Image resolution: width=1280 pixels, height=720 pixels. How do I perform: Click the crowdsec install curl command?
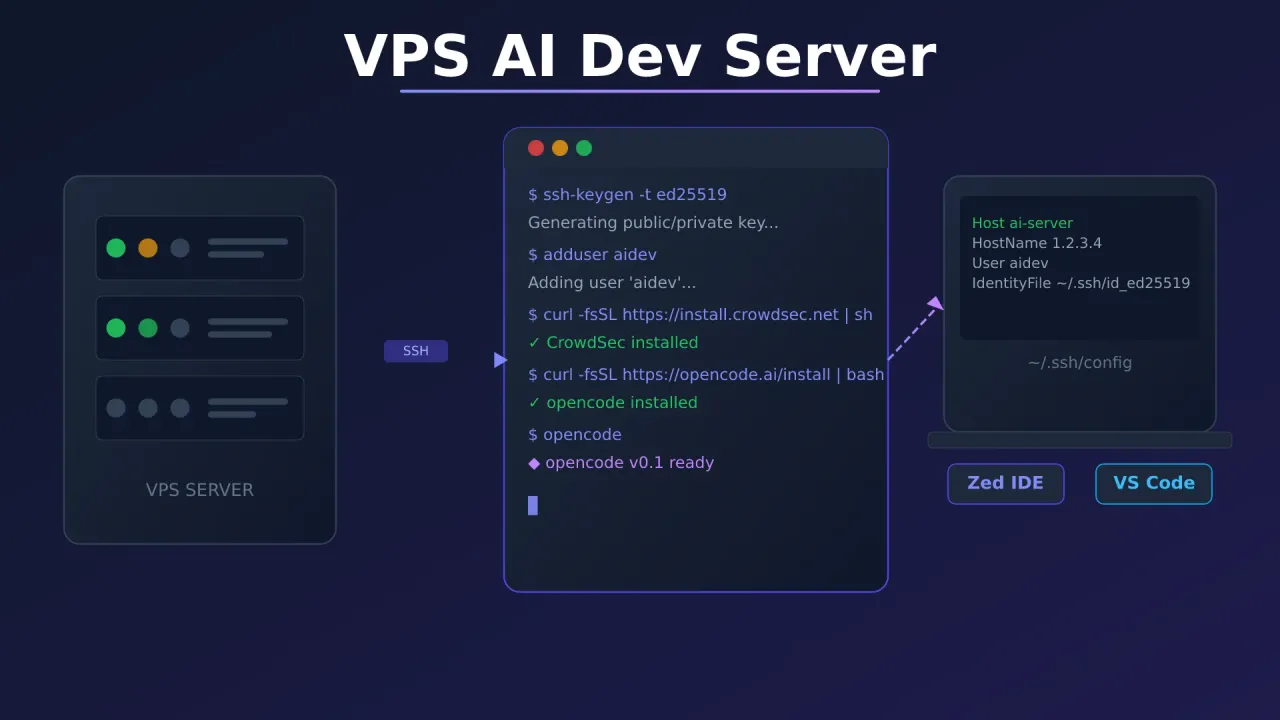click(x=700, y=315)
